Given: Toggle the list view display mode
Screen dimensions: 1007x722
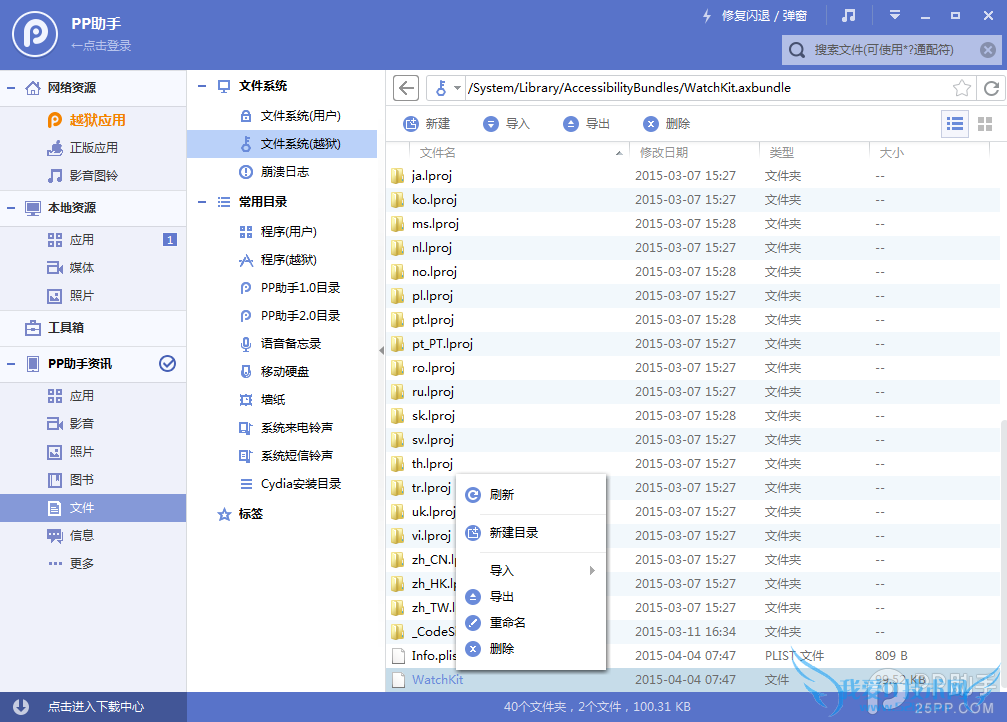Looking at the screenshot, I should [955, 123].
